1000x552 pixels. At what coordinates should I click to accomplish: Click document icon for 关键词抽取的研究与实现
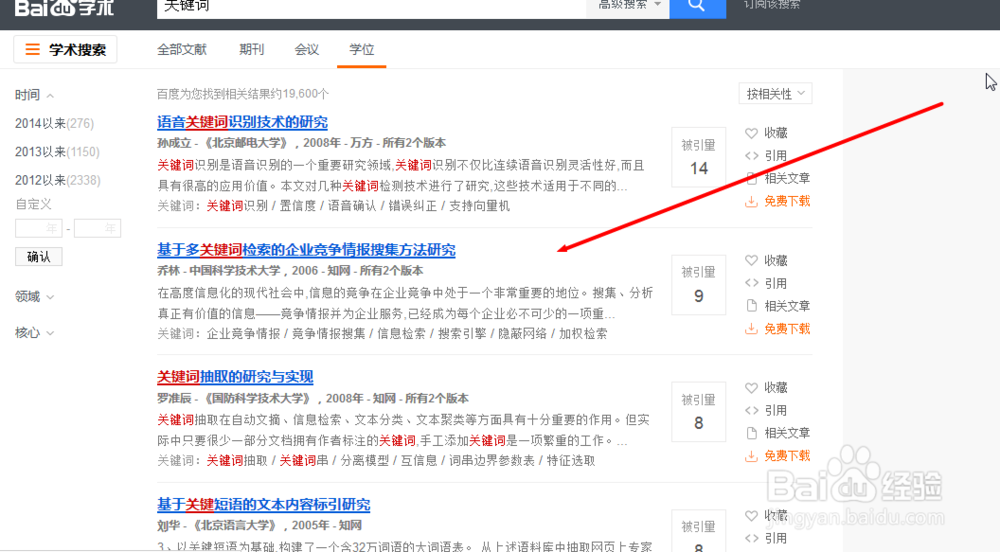[751, 433]
